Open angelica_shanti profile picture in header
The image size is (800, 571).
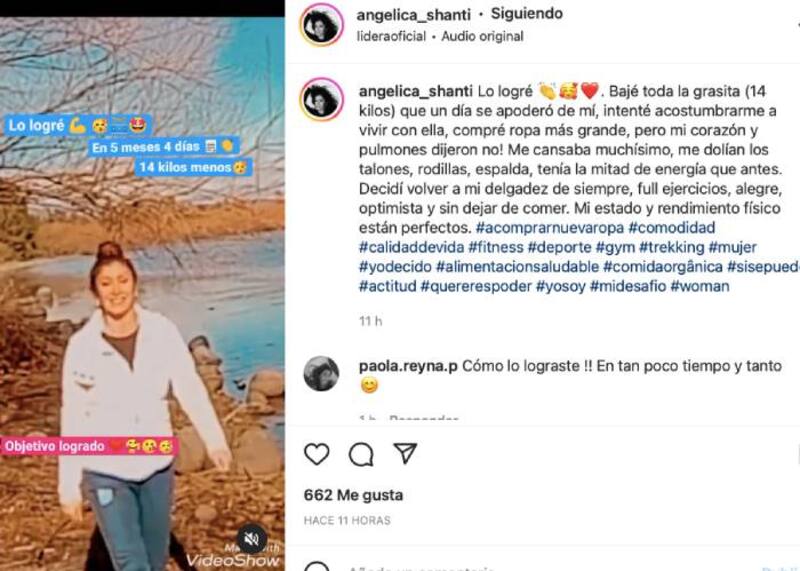tap(322, 24)
